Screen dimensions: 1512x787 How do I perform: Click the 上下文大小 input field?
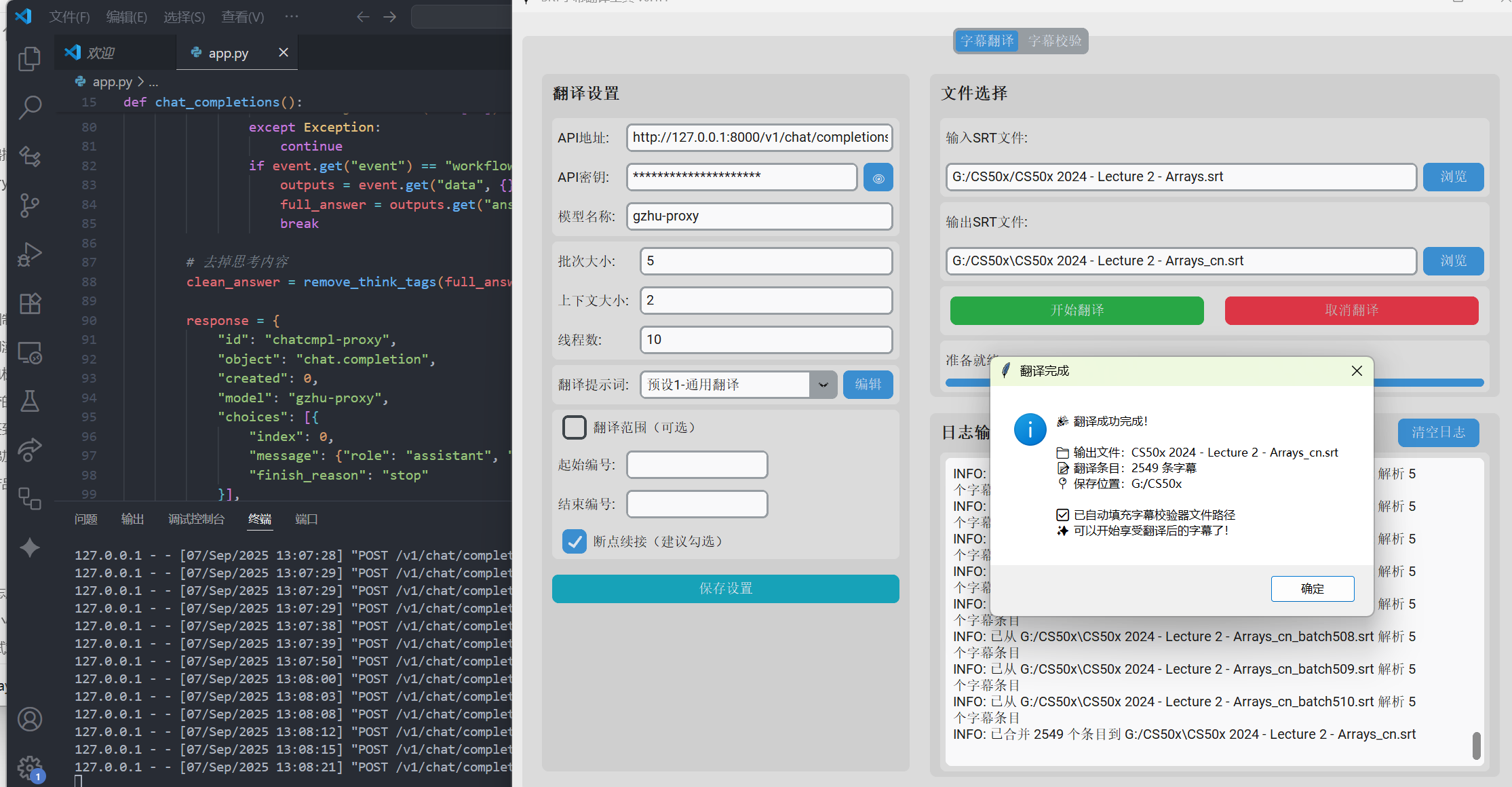click(766, 301)
